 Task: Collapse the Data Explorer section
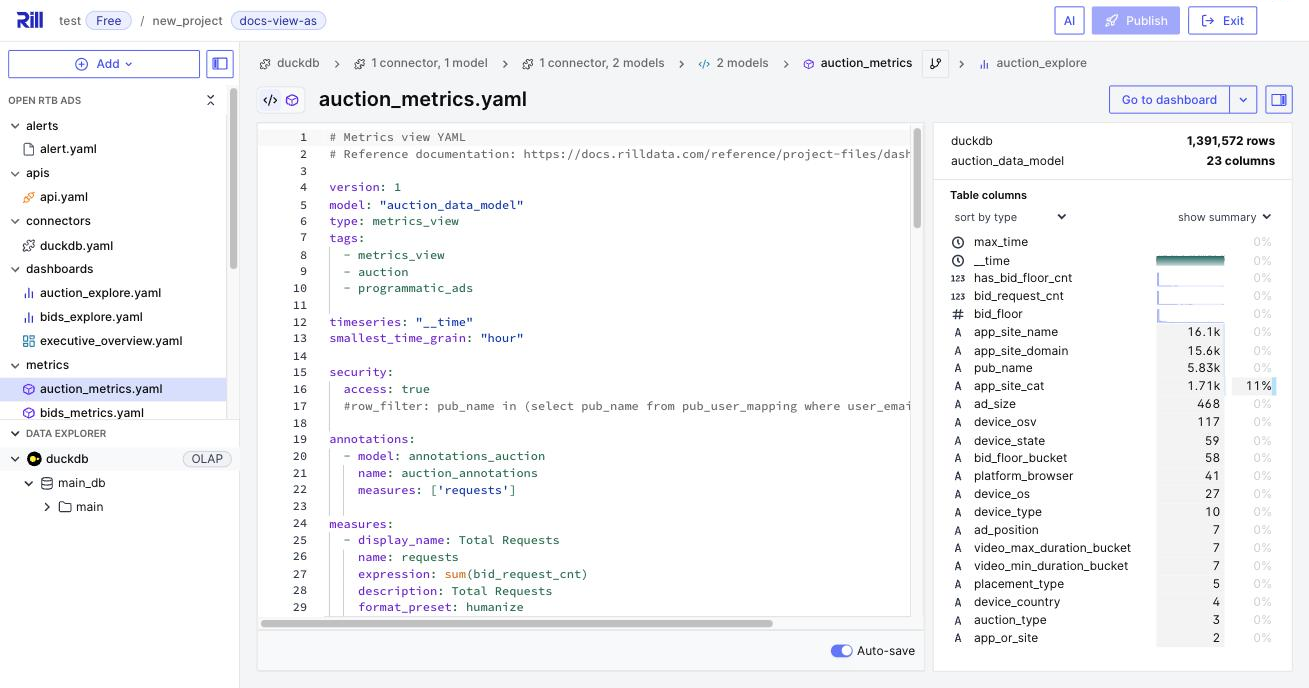(x=15, y=434)
